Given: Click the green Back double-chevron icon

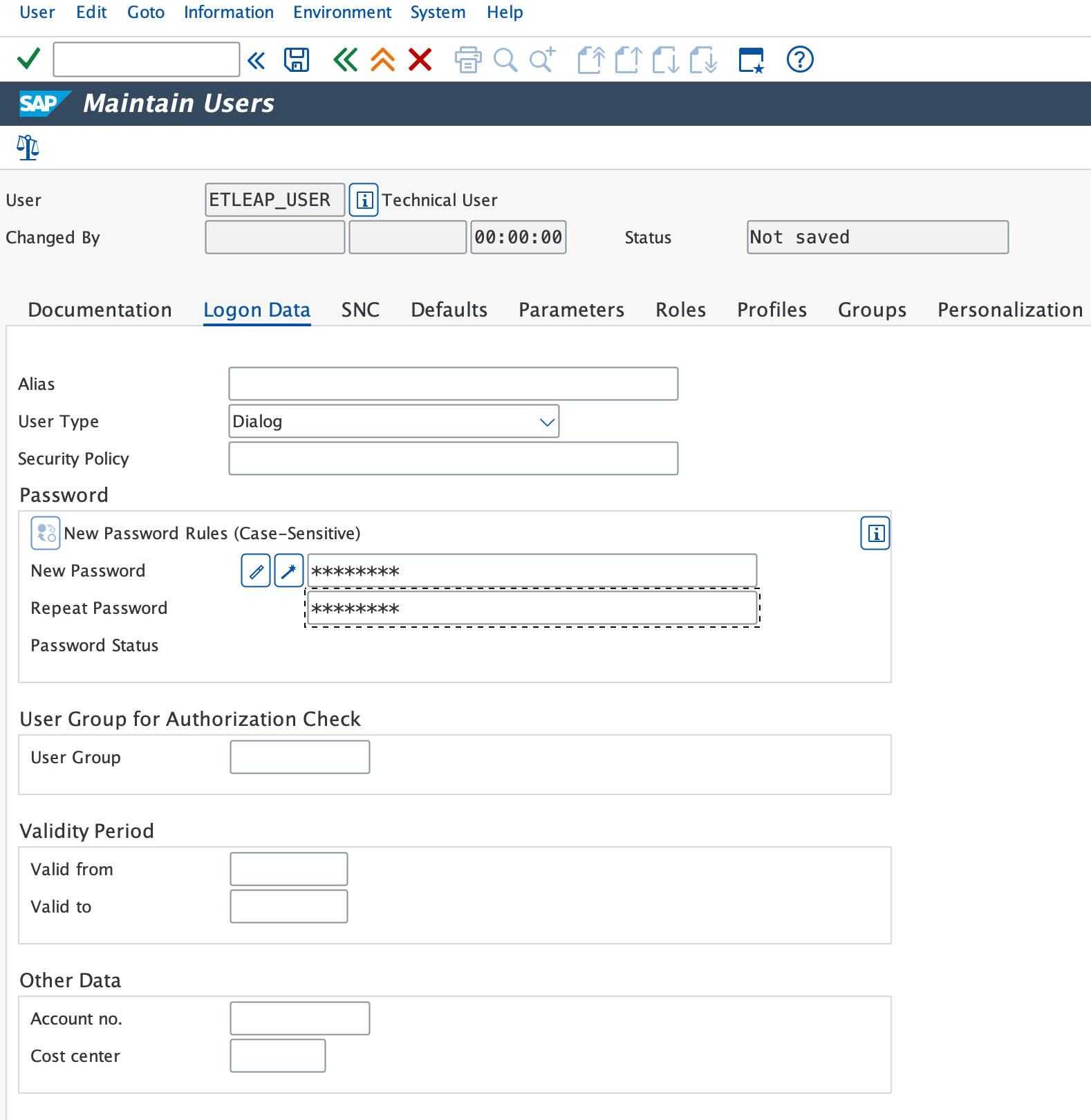Looking at the screenshot, I should click(345, 60).
